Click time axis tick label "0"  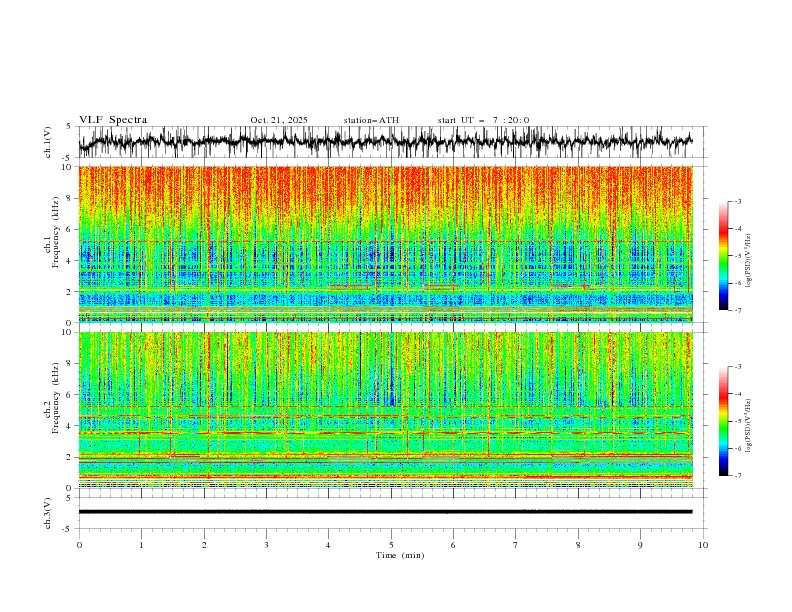(79, 545)
